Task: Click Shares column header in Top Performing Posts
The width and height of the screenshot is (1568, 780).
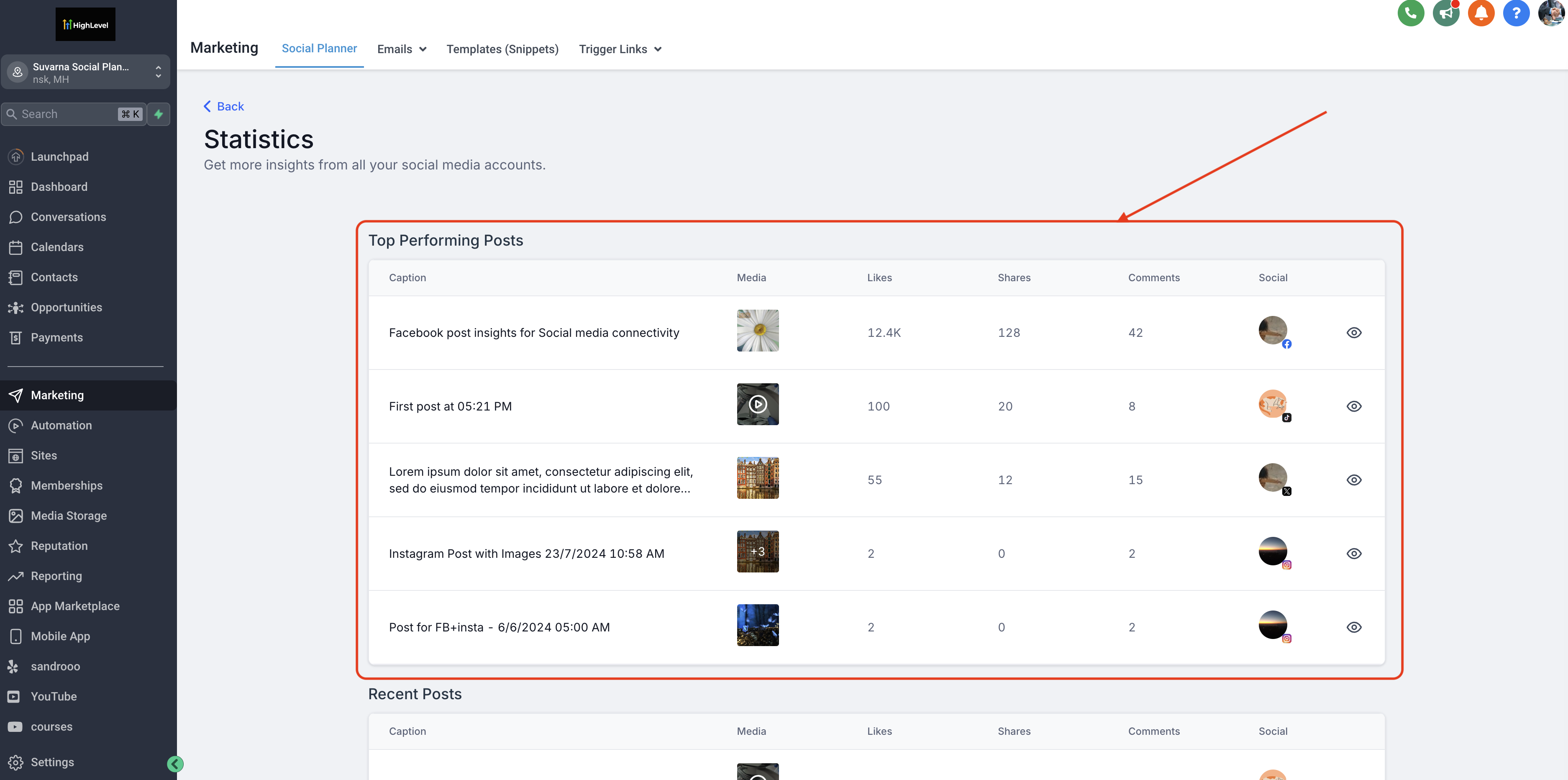Action: pyautogui.click(x=1014, y=278)
